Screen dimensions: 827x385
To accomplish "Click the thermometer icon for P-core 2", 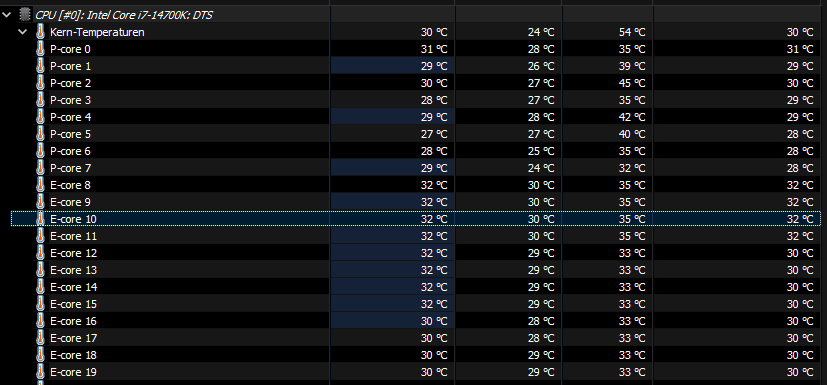I will [x=41, y=83].
